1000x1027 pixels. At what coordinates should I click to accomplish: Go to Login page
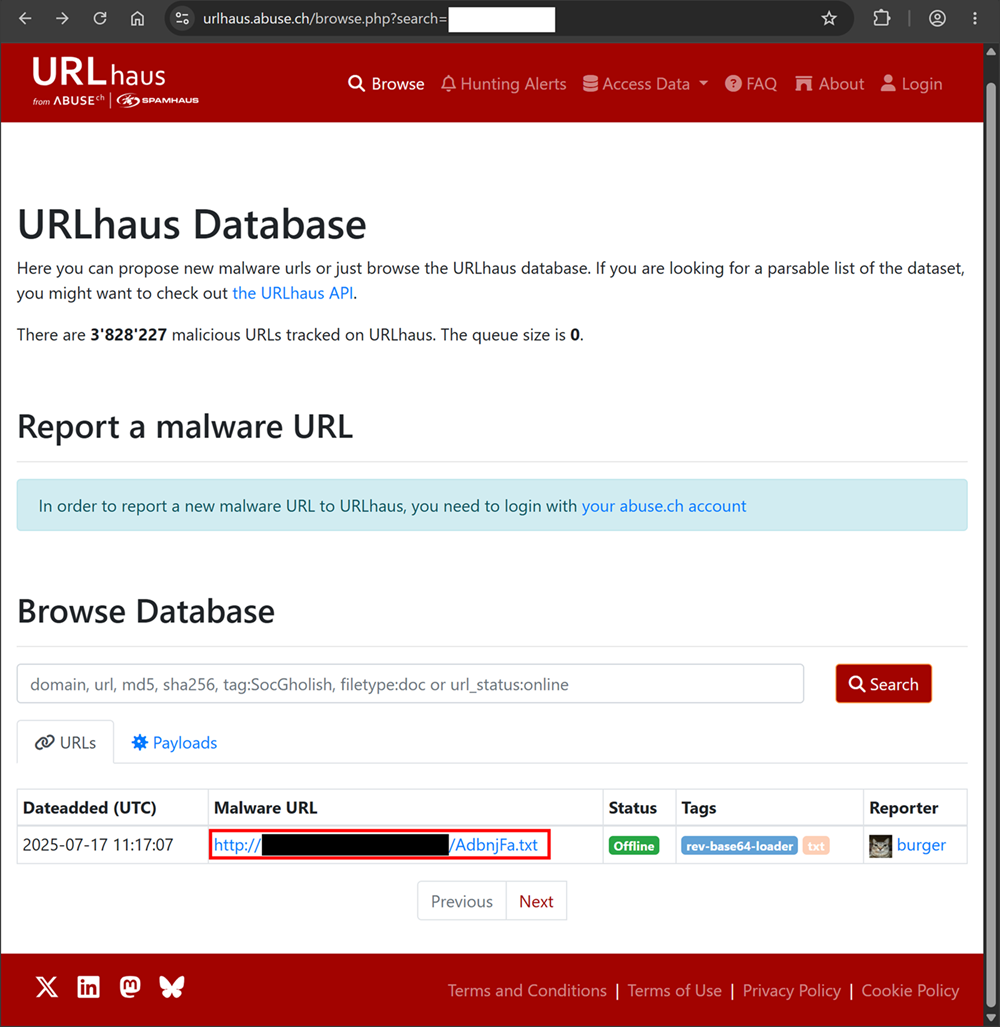pos(911,84)
